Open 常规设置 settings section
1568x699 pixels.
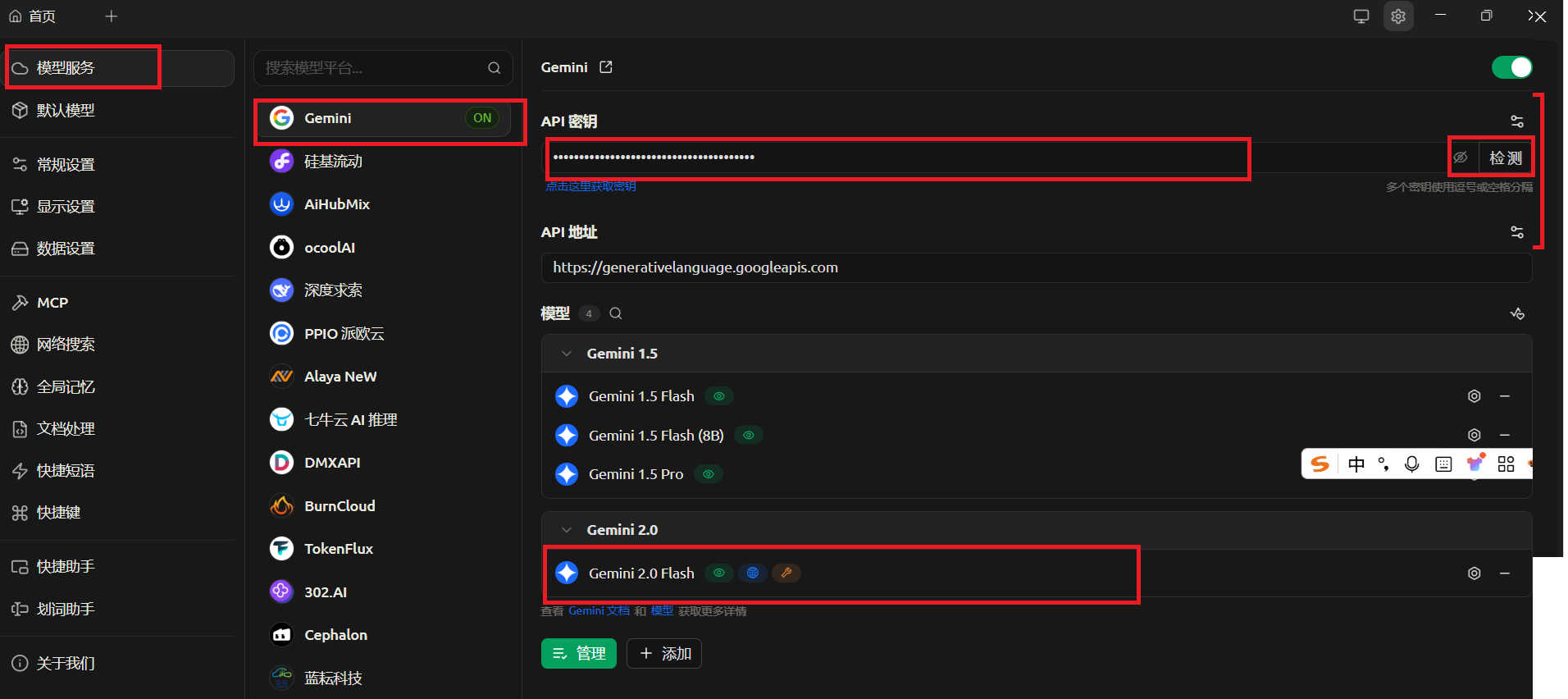[x=119, y=165]
